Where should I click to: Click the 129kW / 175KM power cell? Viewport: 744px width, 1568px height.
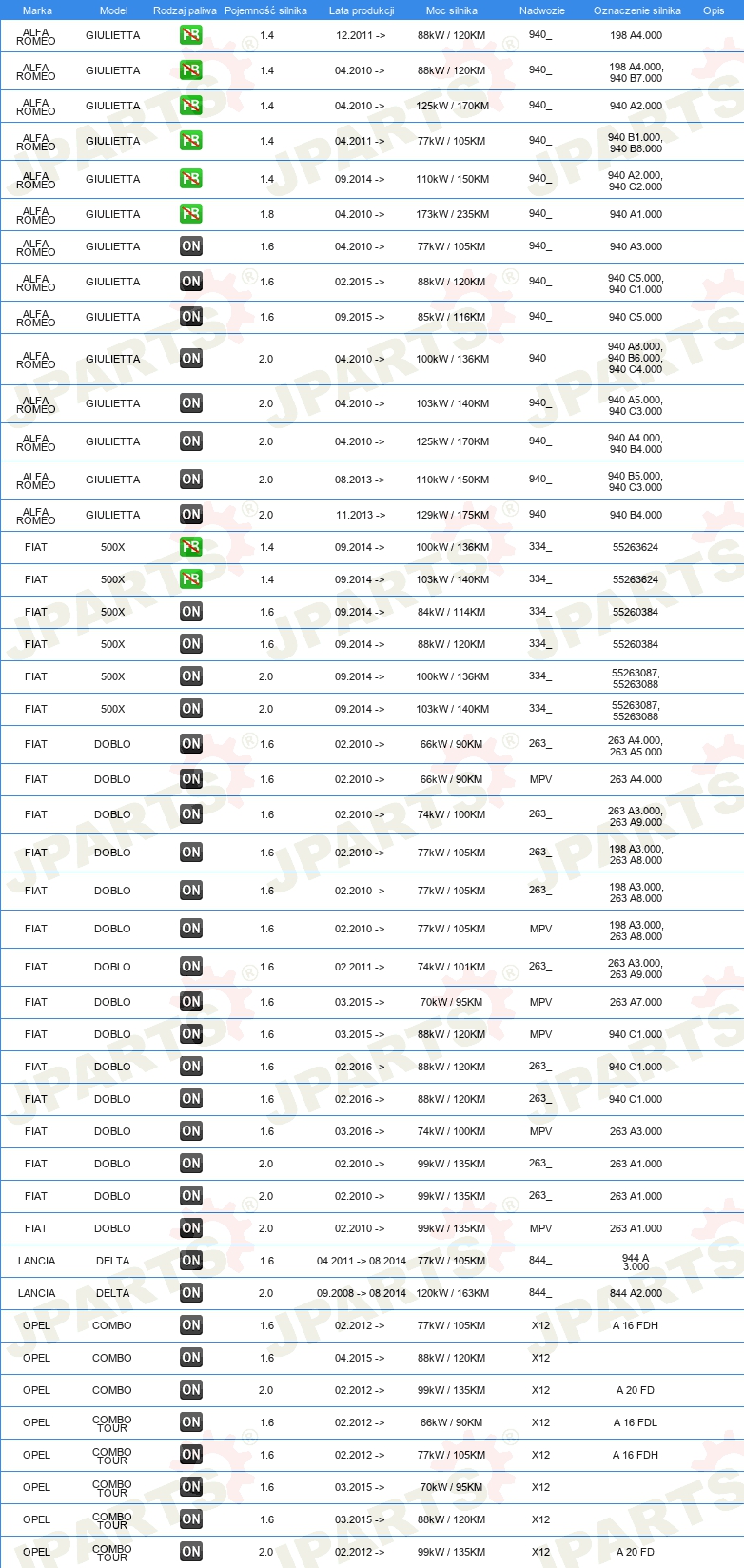pyautogui.click(x=452, y=515)
